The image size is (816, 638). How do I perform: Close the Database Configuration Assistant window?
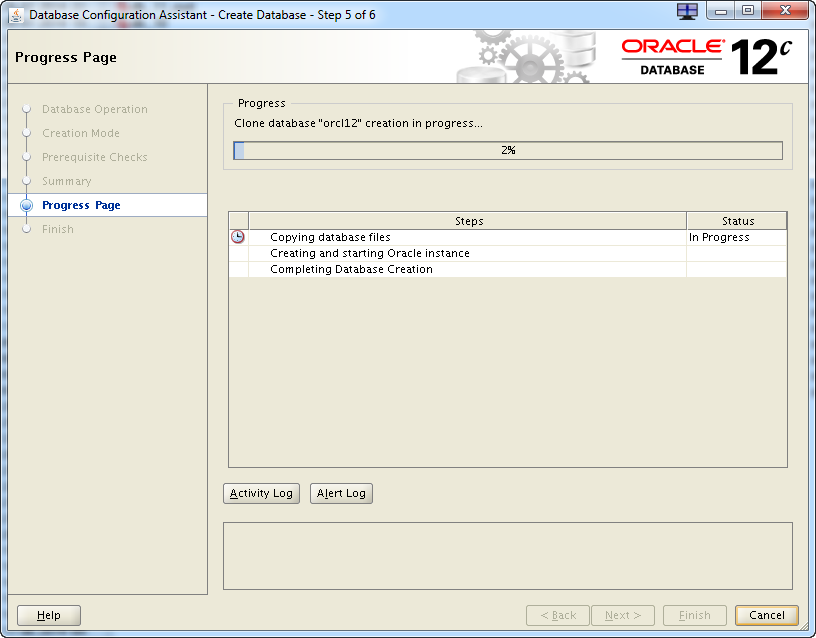click(785, 11)
